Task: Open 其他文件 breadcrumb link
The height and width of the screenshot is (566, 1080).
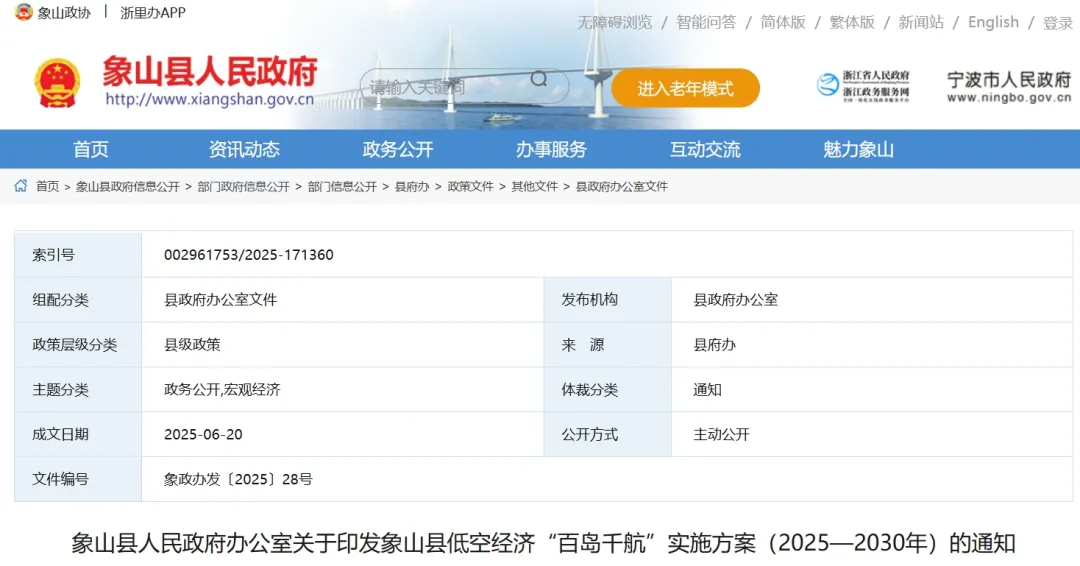Action: pyautogui.click(x=534, y=187)
